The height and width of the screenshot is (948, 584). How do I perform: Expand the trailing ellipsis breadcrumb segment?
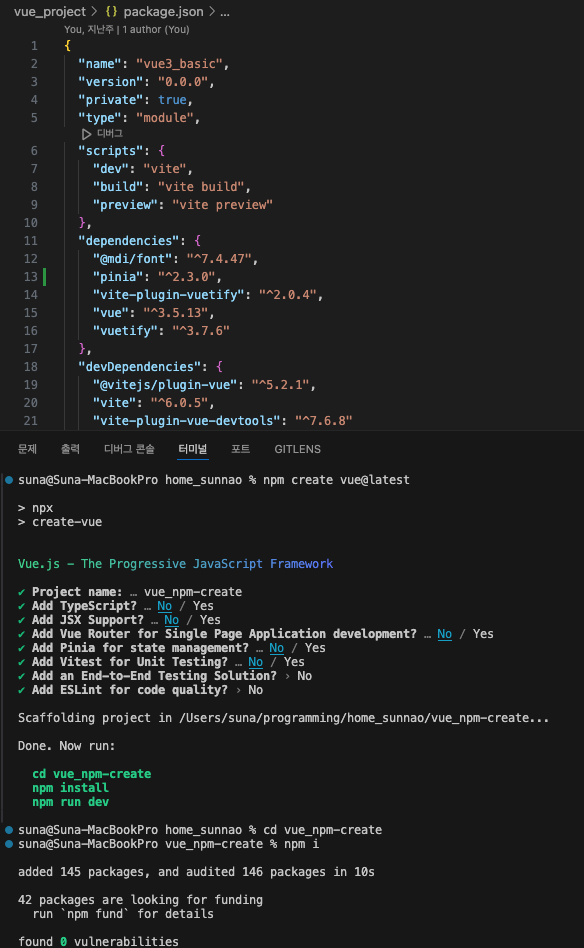225,11
